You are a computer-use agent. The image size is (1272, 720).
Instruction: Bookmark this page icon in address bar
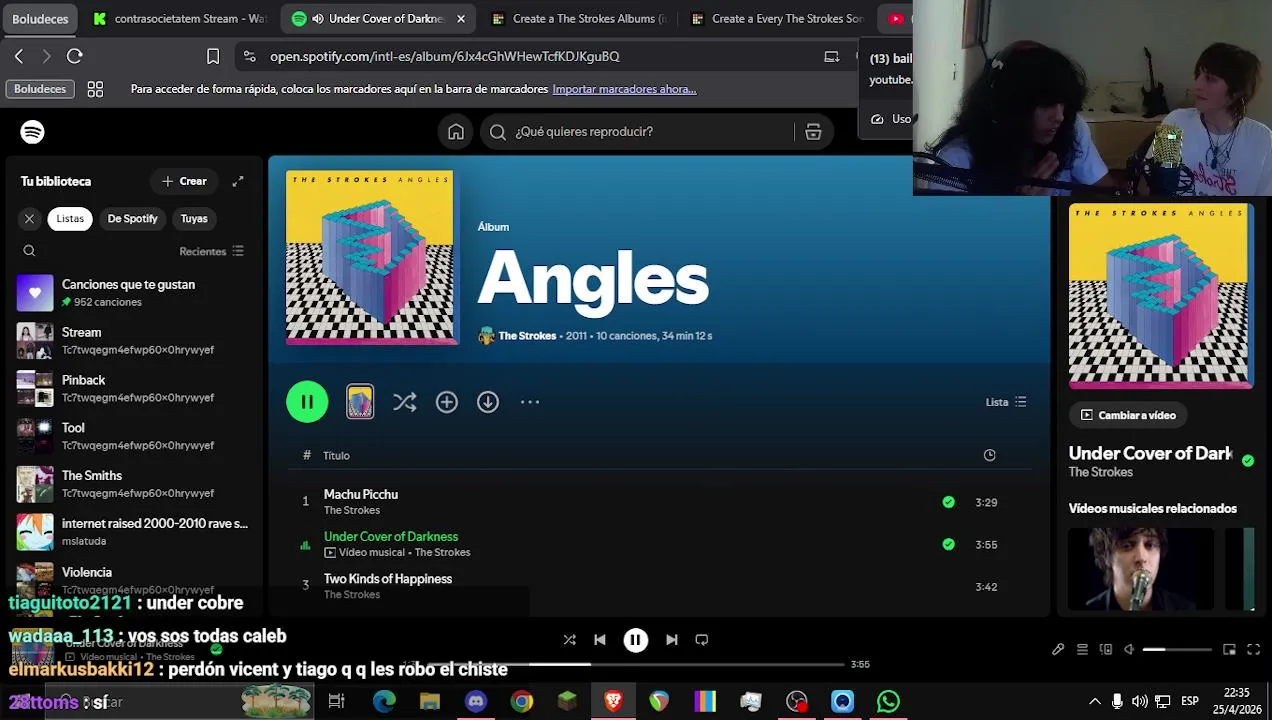(x=213, y=56)
